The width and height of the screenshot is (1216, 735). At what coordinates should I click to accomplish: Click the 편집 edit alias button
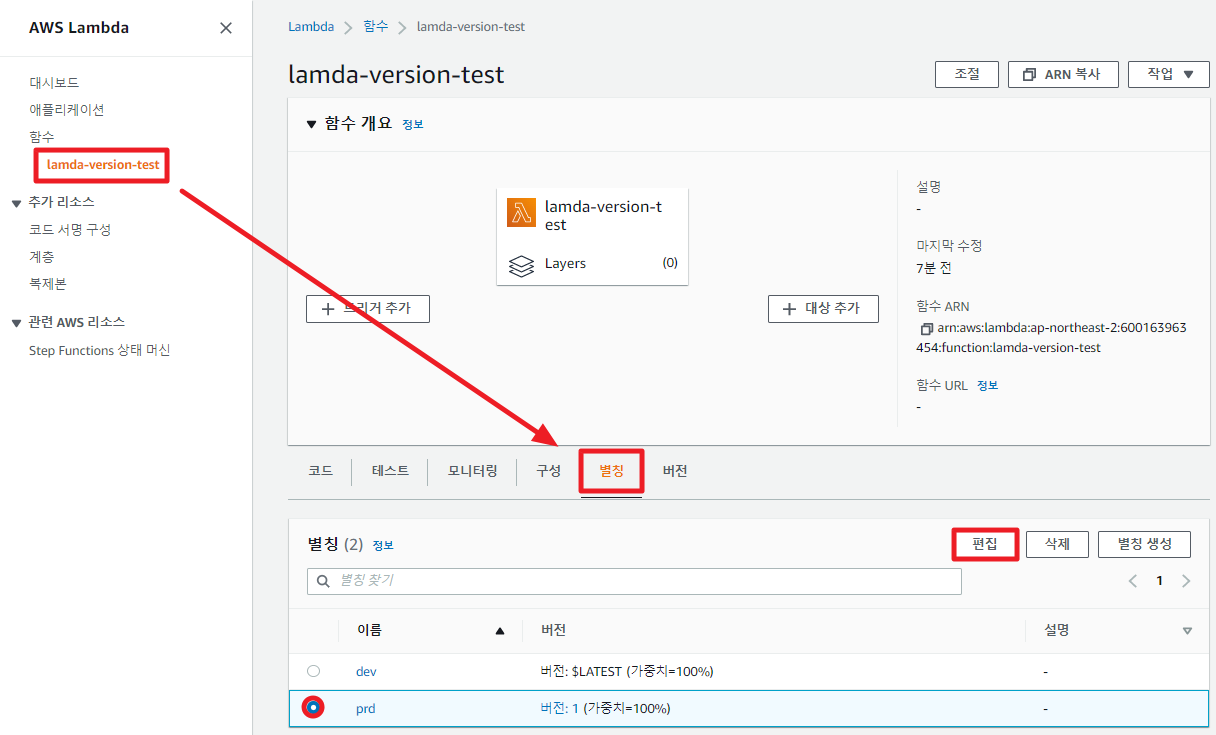985,544
